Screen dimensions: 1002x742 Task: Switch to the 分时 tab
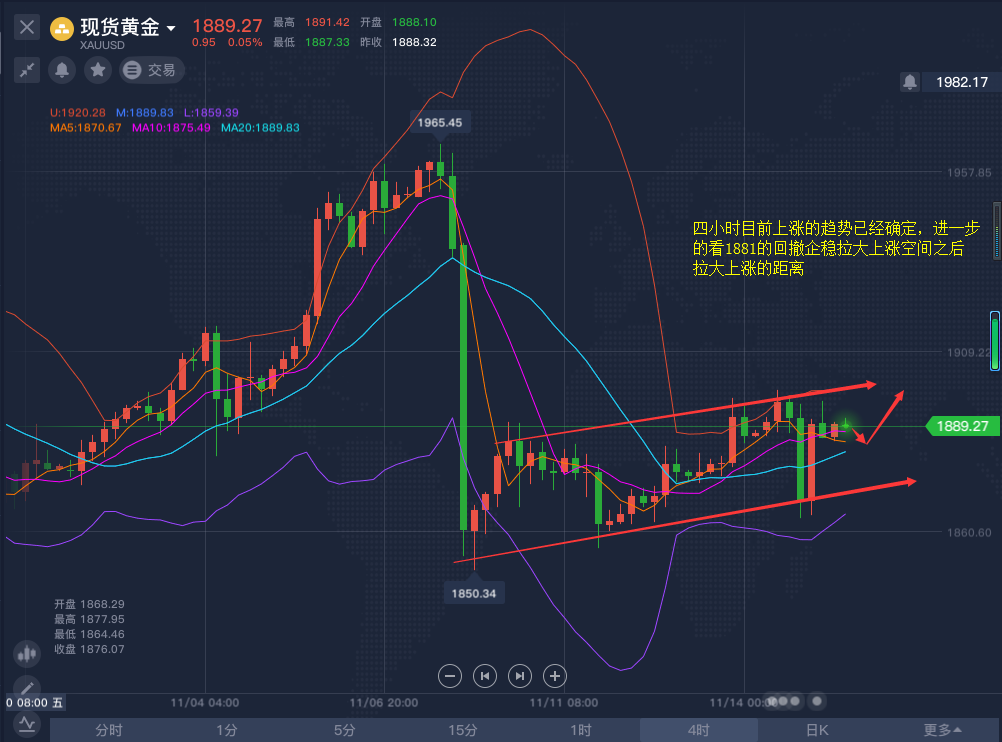109,730
